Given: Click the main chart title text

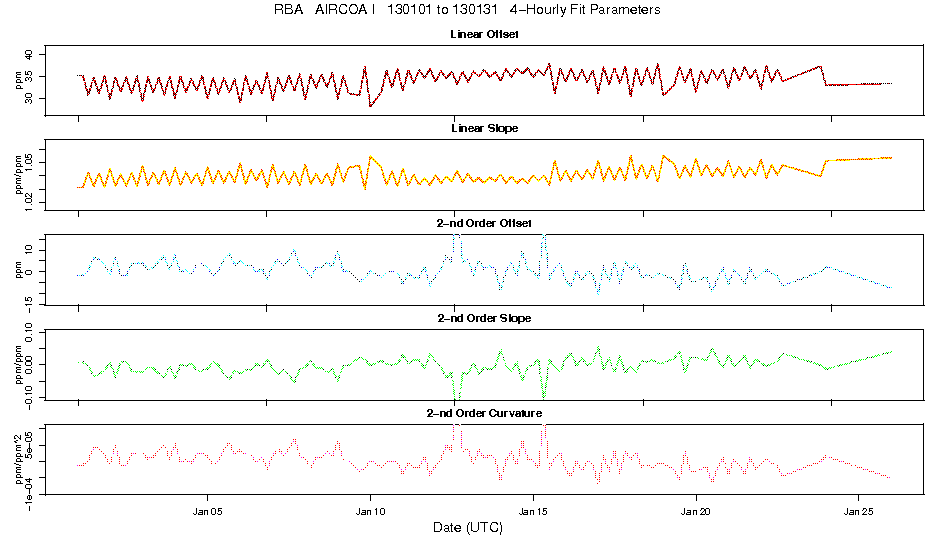Looking at the screenshot, I should point(467,10).
